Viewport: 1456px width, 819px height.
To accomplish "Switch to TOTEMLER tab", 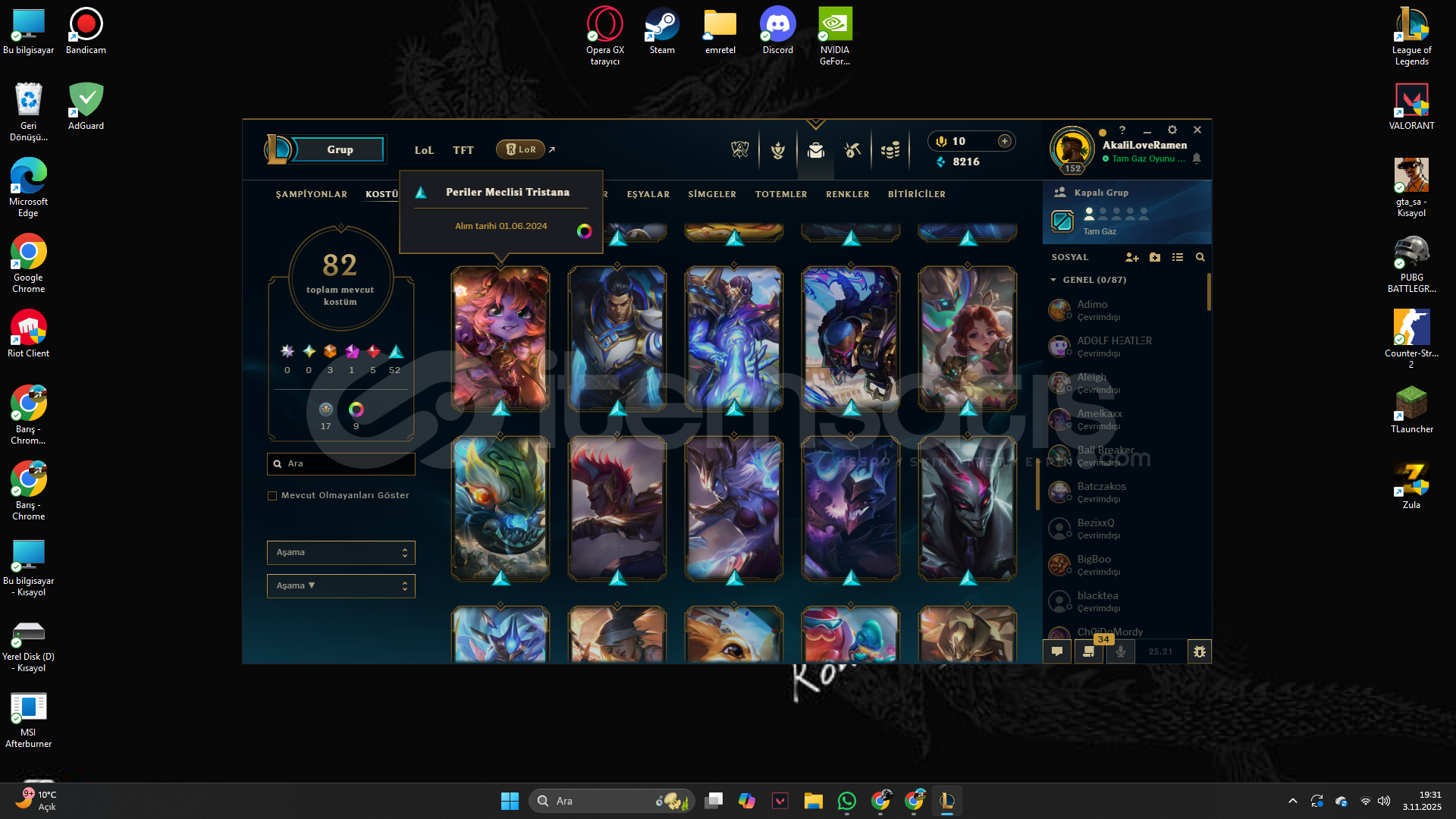I will [x=780, y=195].
